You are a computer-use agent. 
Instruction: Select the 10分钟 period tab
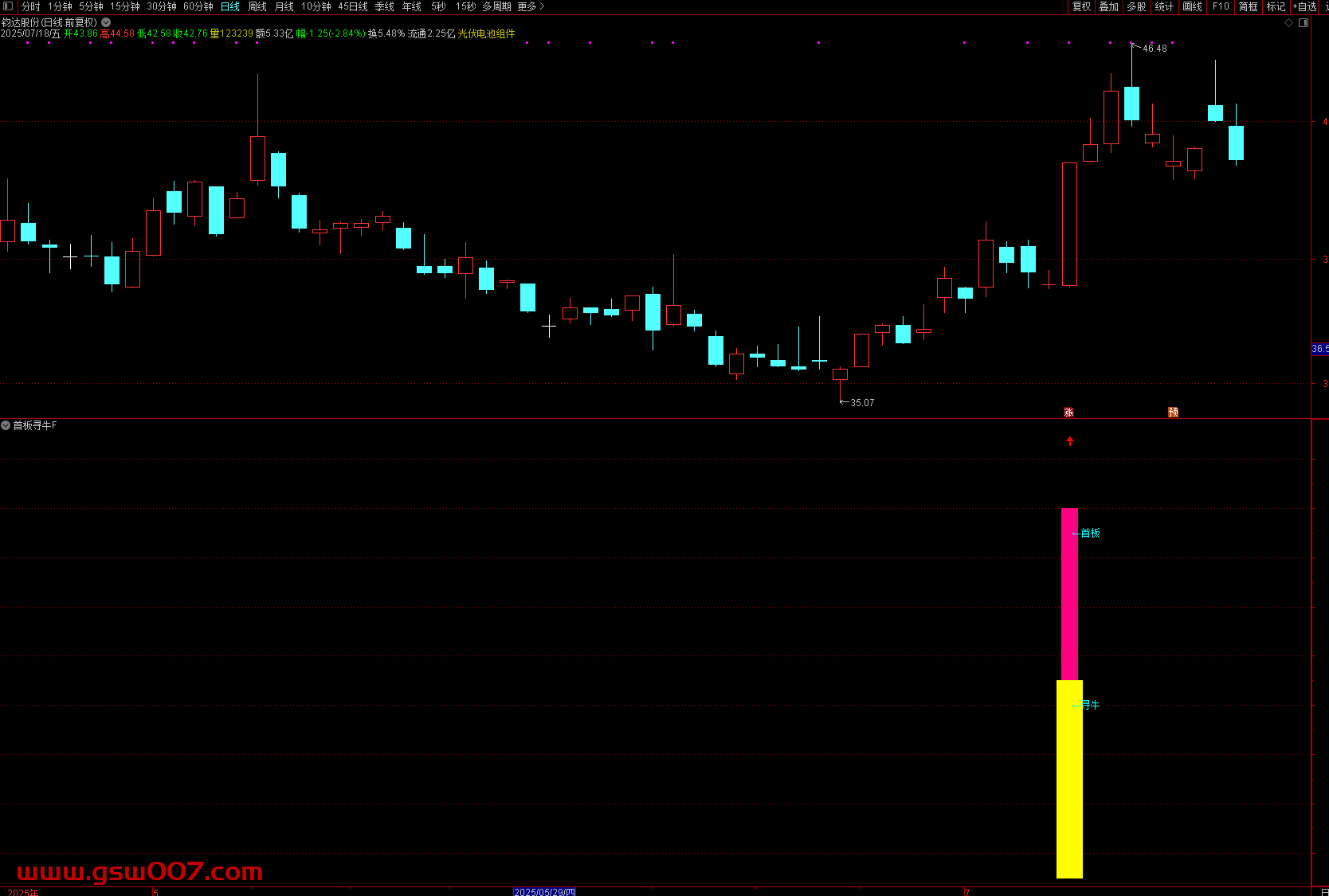click(x=316, y=6)
